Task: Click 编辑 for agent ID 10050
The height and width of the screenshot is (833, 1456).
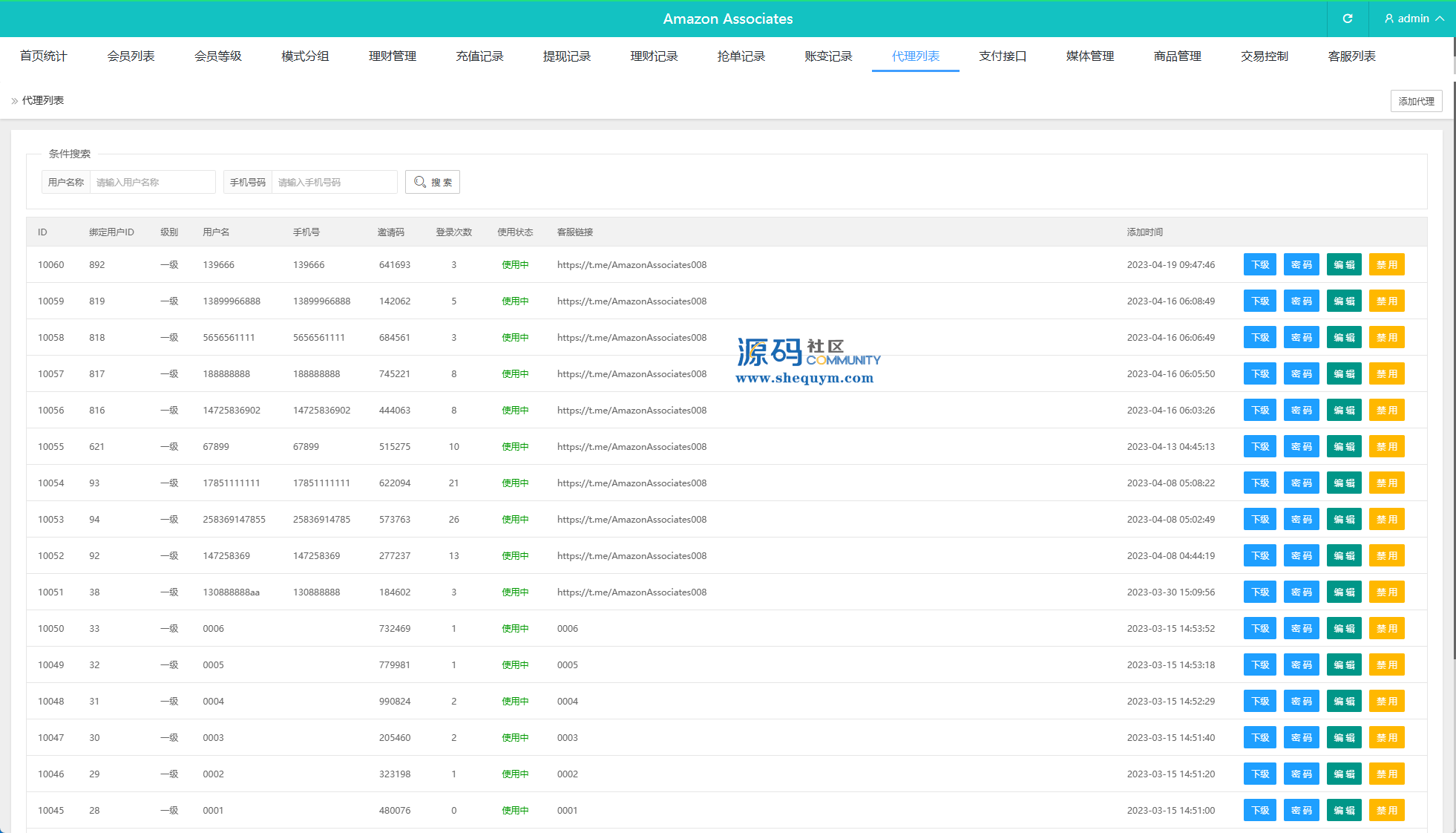Action: coord(1344,629)
